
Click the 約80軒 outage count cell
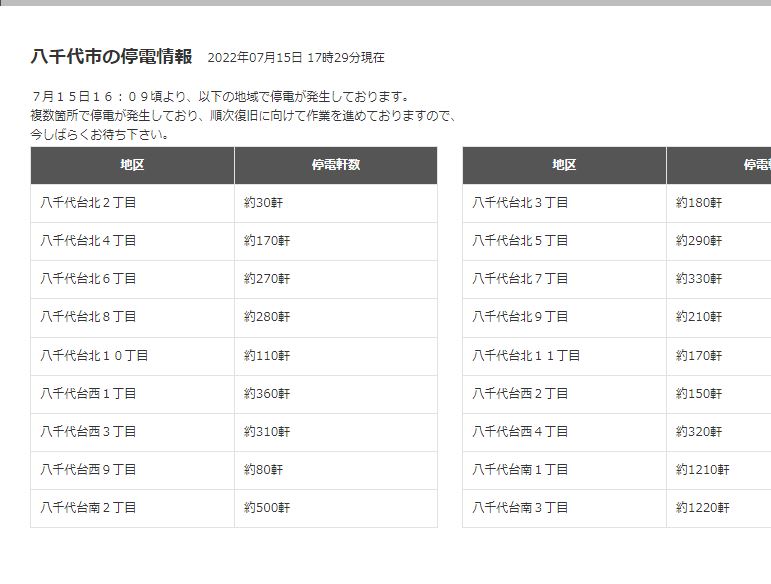coord(336,470)
